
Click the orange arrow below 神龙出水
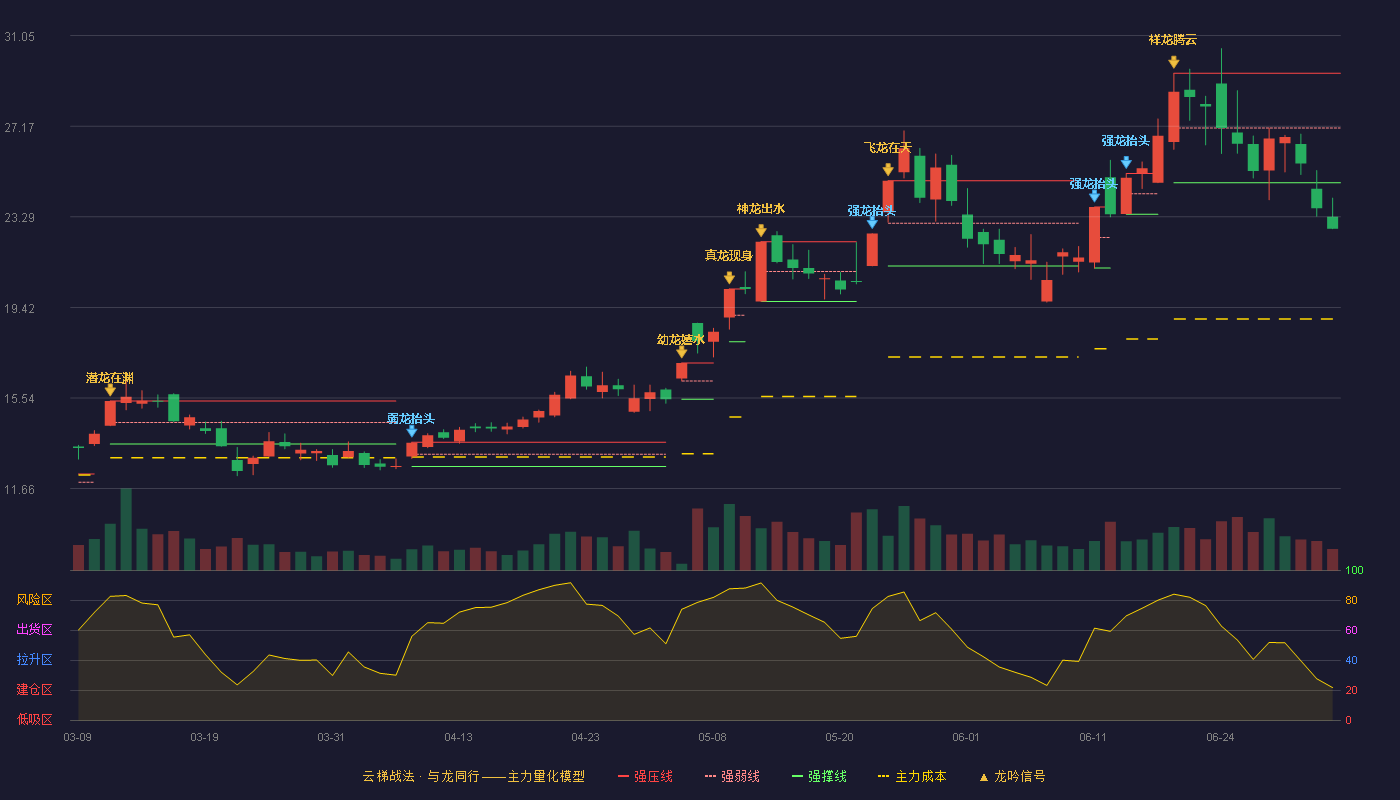click(x=761, y=231)
